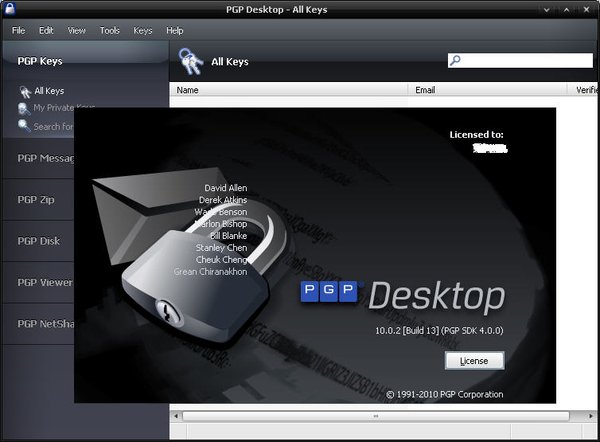This screenshot has width=600, height=442.
Task: Expand the PGP Messaging section
Action: point(38,158)
